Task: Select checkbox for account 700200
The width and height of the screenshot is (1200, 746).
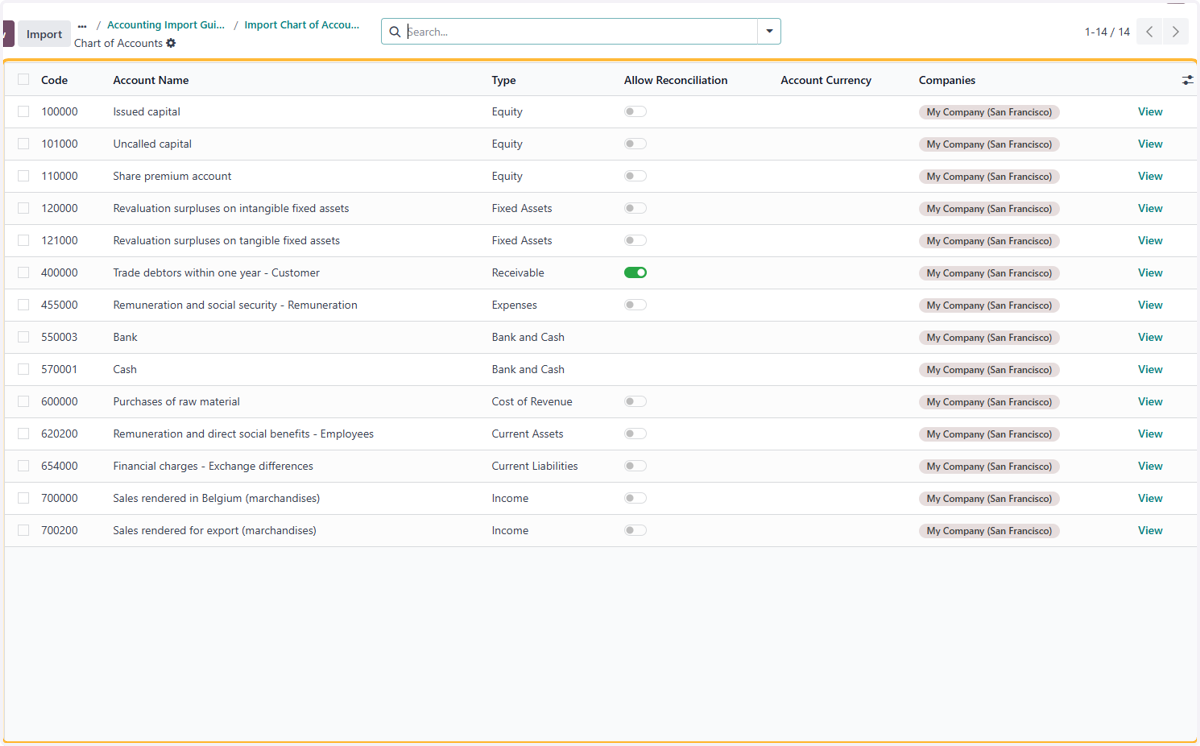Action: click(23, 530)
